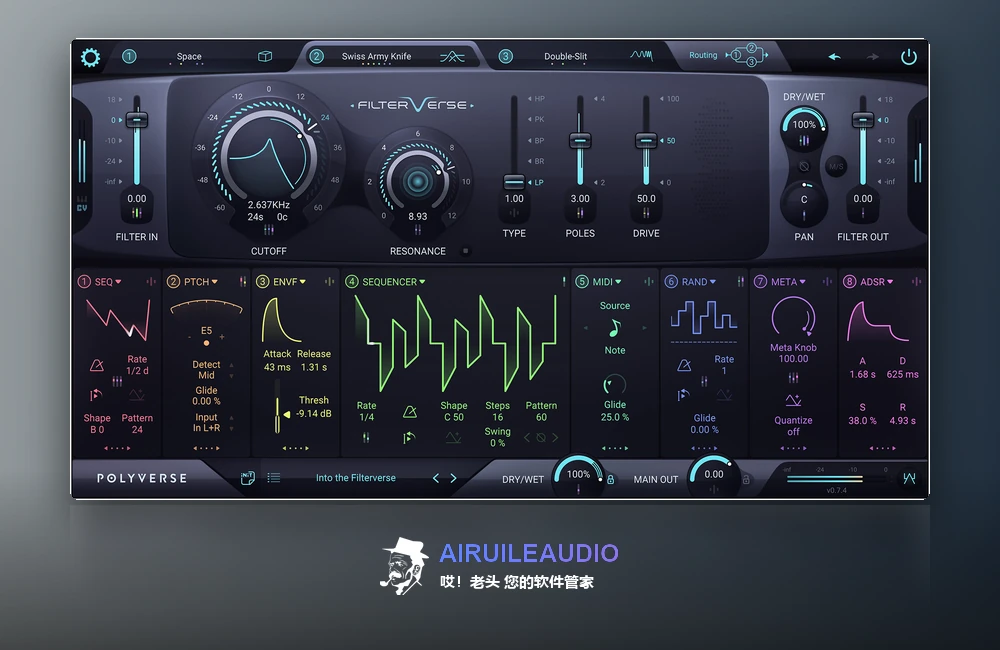Select the Space filter slot tab
This screenshot has height=650, width=1000.
(189, 56)
